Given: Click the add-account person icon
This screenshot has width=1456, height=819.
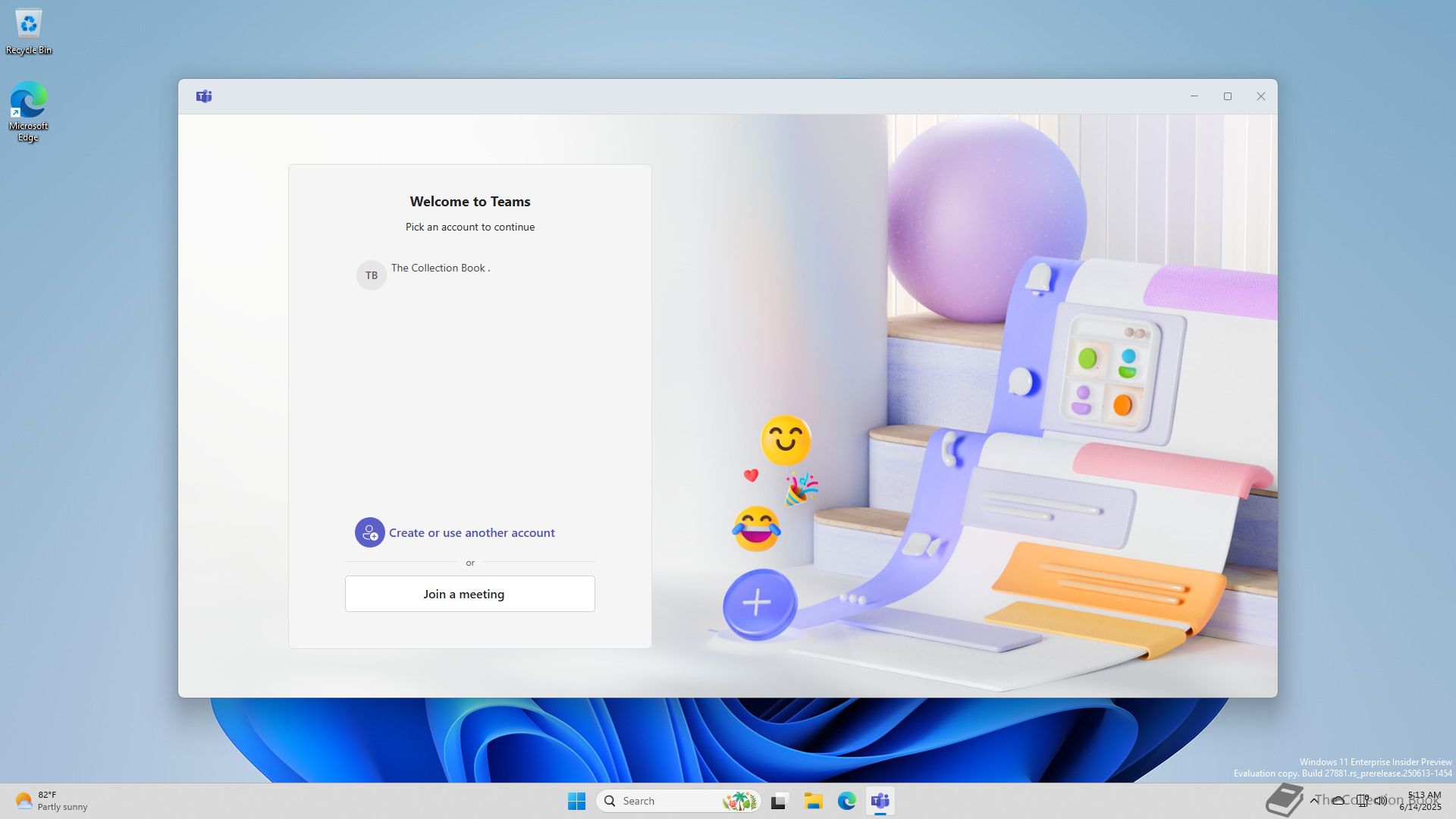Looking at the screenshot, I should [370, 532].
